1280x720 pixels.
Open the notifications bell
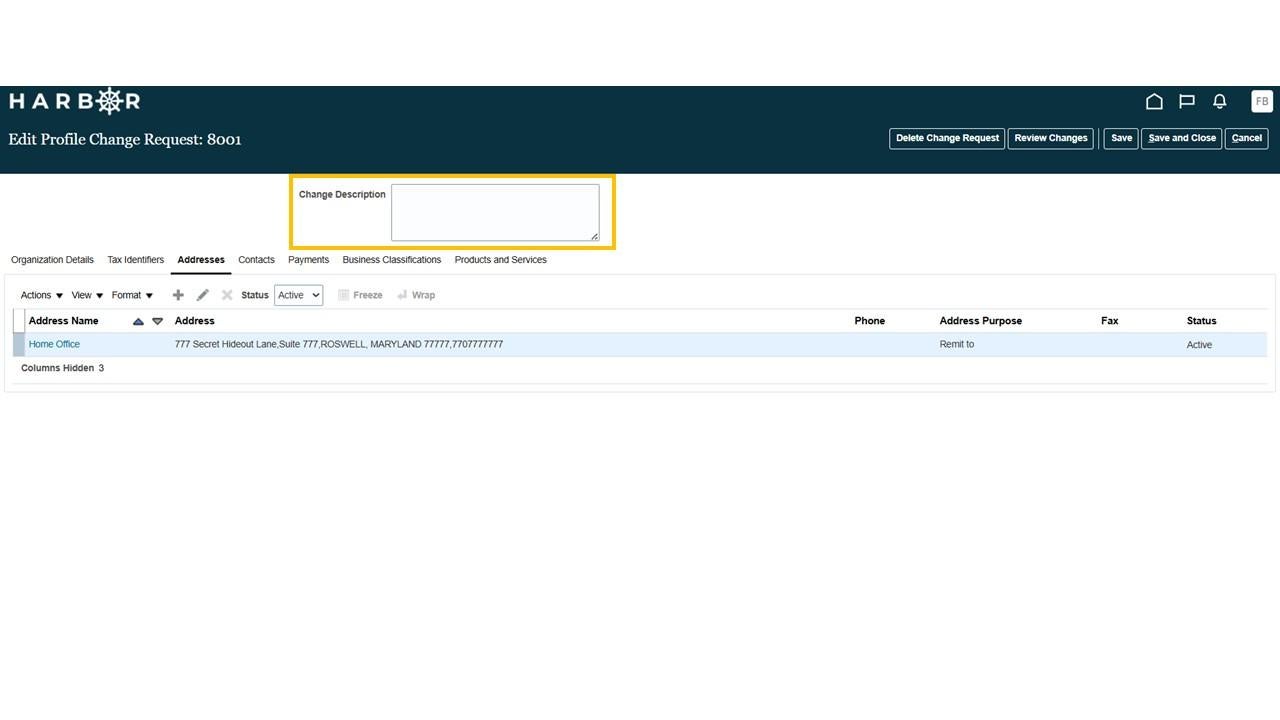tap(1220, 101)
